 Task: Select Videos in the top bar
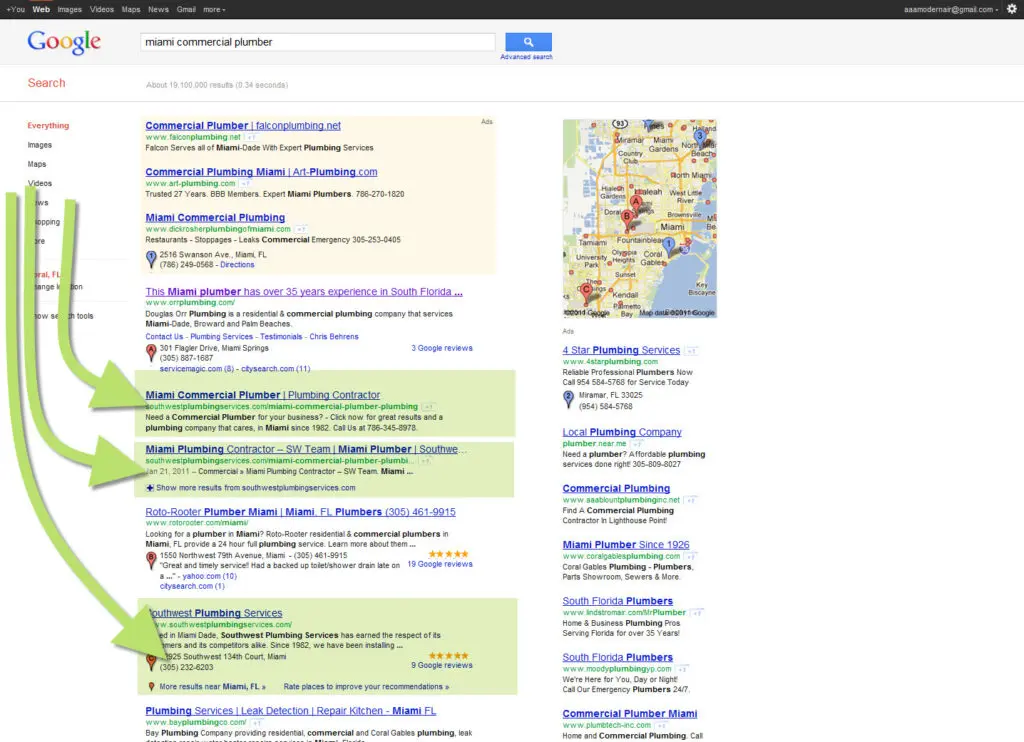tap(101, 9)
